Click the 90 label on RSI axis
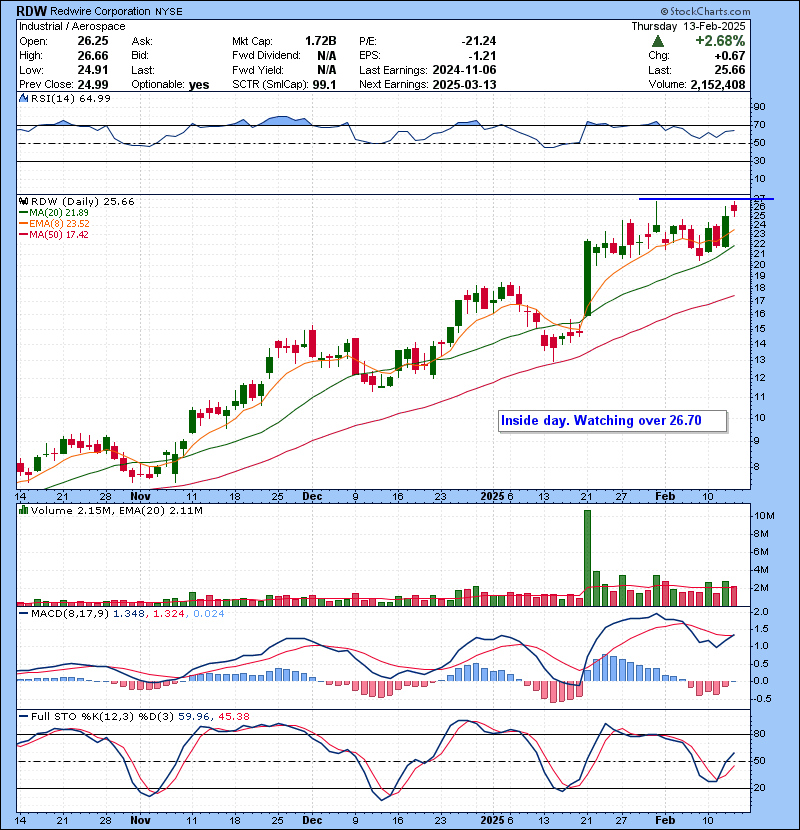Screen dimensions: 800x830 click(759, 107)
